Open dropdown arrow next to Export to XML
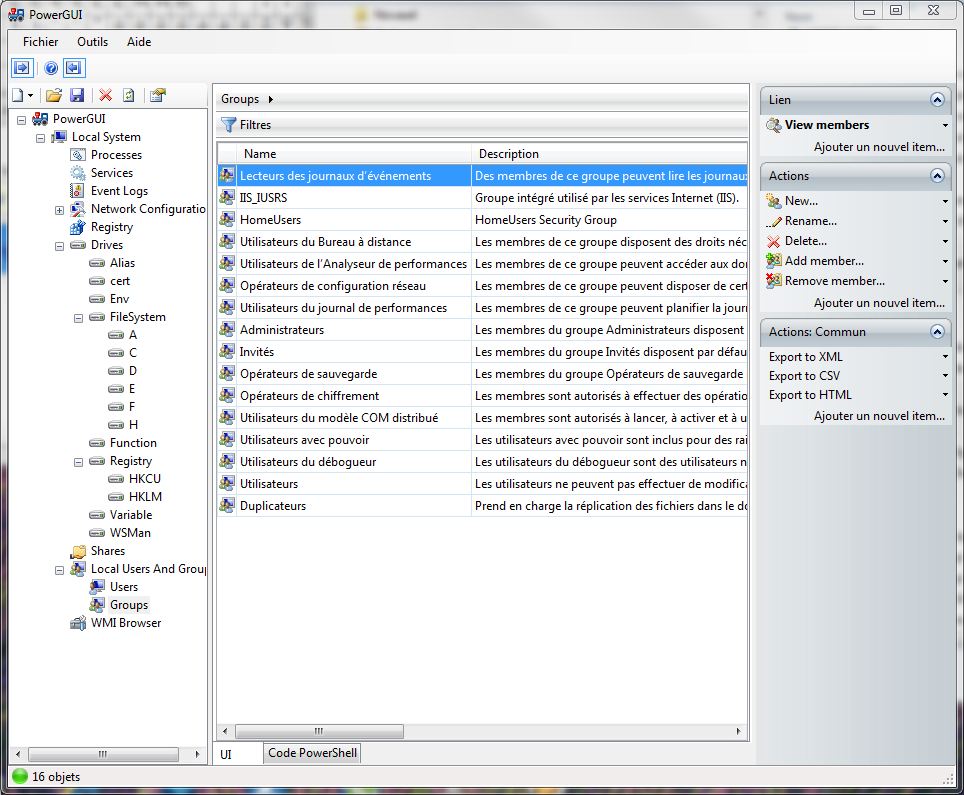The image size is (964, 795). pyautogui.click(x=945, y=357)
